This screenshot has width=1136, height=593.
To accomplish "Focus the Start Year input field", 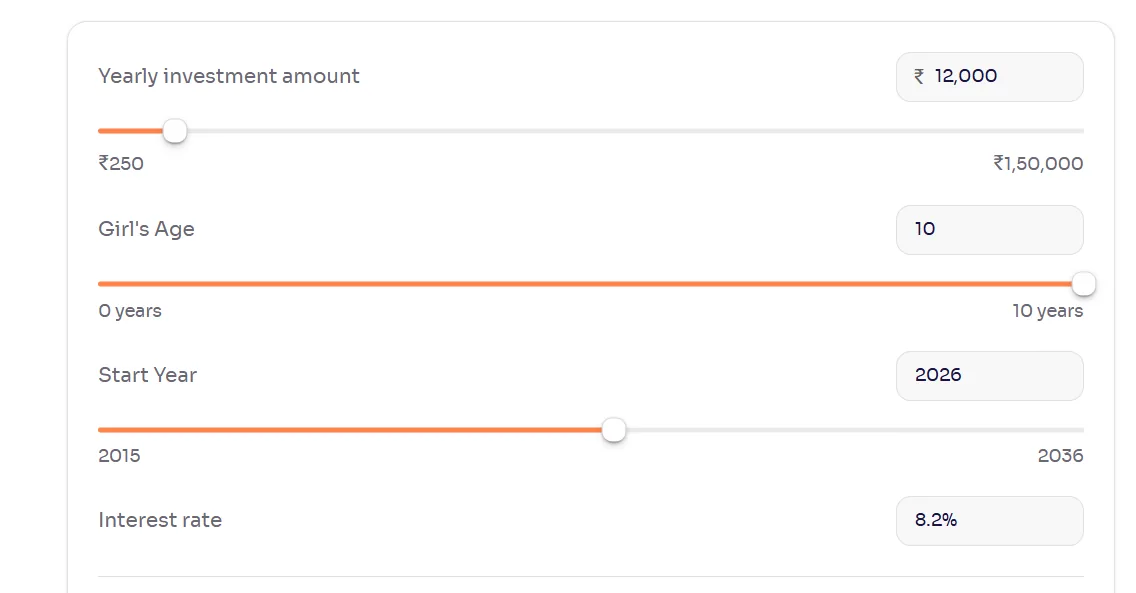I will 989,376.
